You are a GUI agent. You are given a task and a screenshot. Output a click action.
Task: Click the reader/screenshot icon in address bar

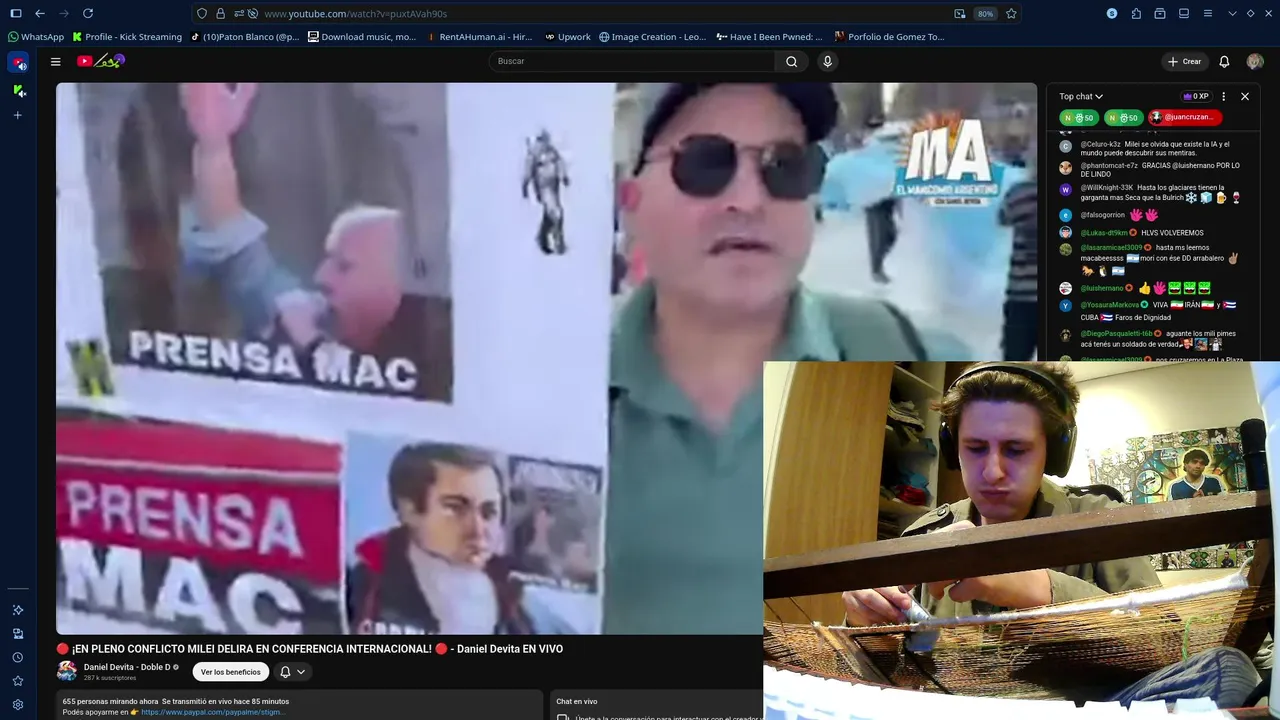click(960, 14)
